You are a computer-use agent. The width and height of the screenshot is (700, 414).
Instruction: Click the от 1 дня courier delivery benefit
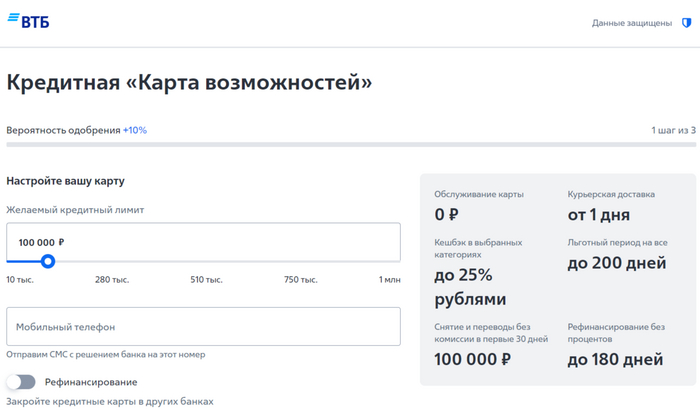pos(599,214)
